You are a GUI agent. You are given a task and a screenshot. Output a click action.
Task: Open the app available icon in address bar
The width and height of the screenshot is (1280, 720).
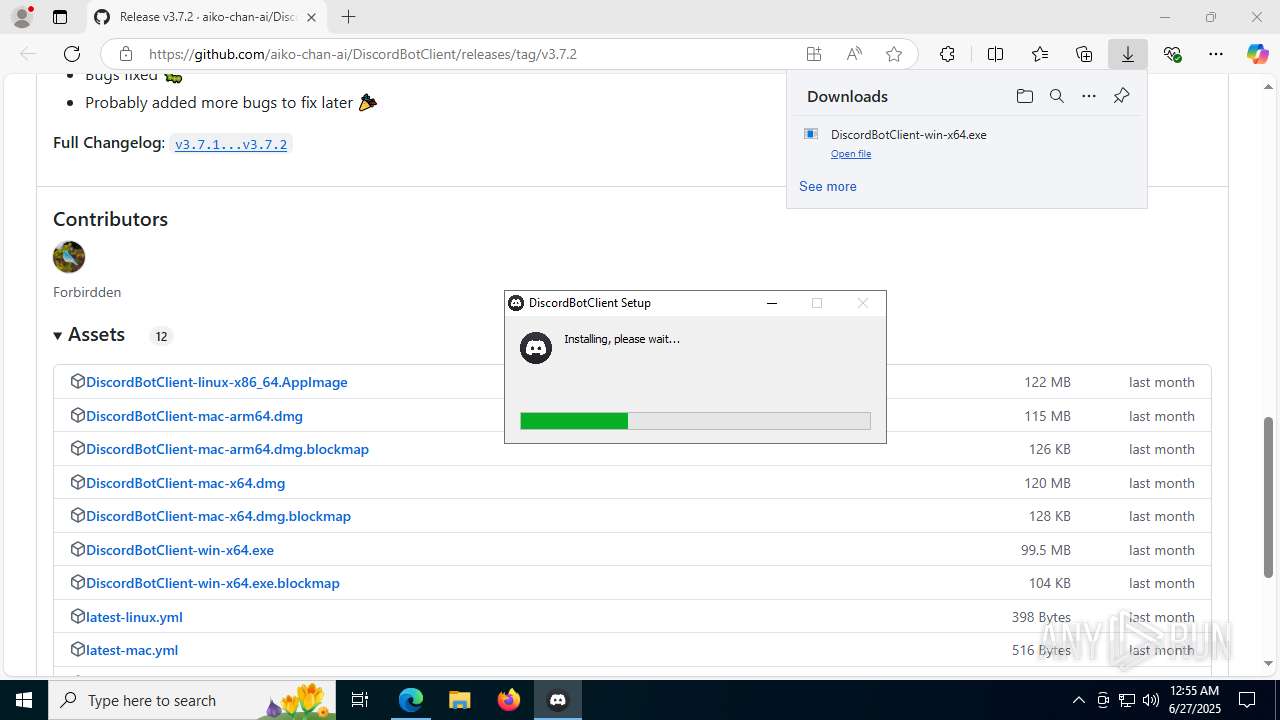[814, 54]
